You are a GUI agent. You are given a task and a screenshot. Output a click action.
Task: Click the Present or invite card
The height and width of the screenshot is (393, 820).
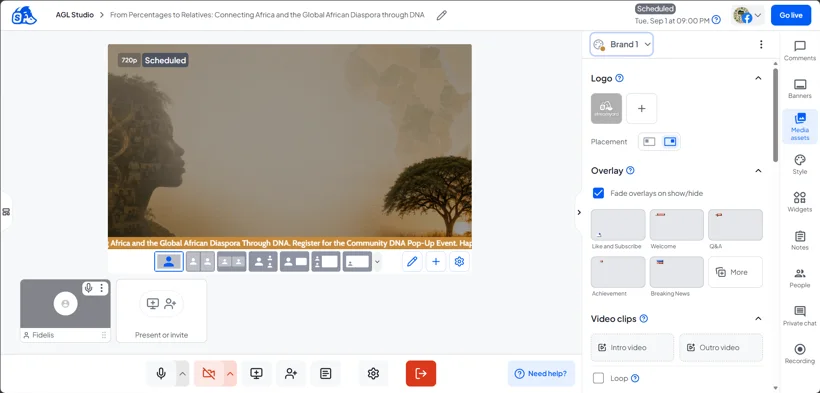[162, 311]
